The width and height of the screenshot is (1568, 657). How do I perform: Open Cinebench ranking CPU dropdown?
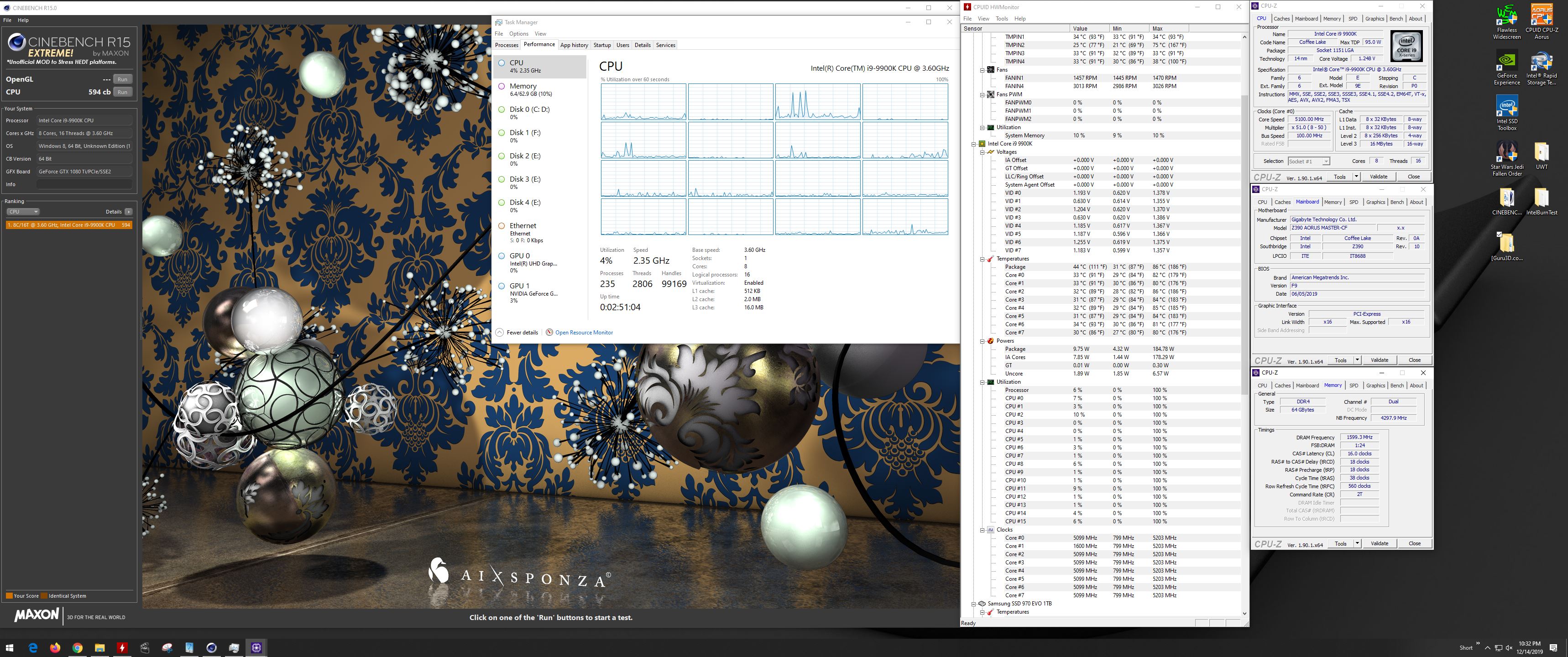(23, 212)
